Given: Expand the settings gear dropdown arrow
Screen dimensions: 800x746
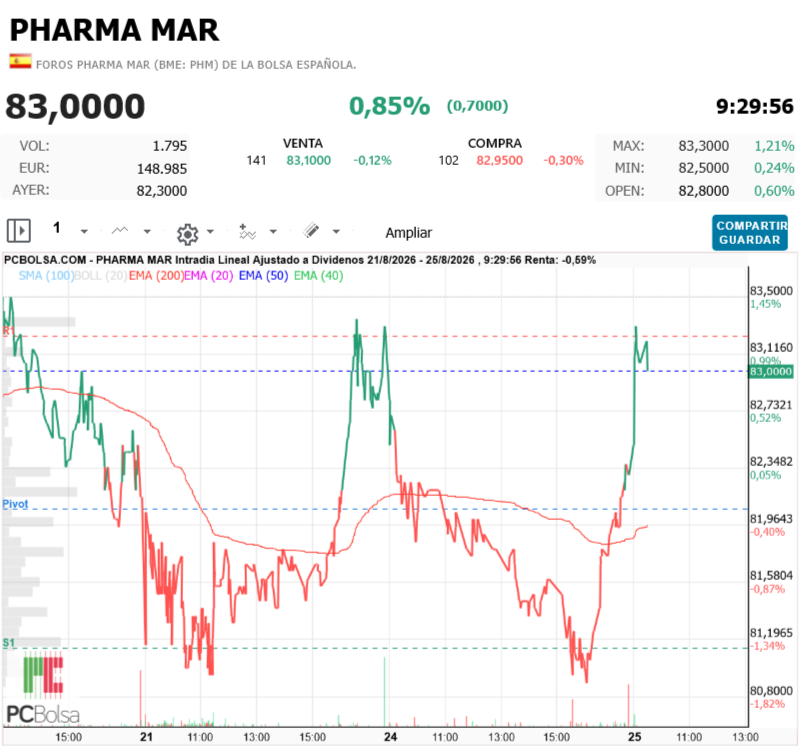Looking at the screenshot, I should [x=210, y=232].
